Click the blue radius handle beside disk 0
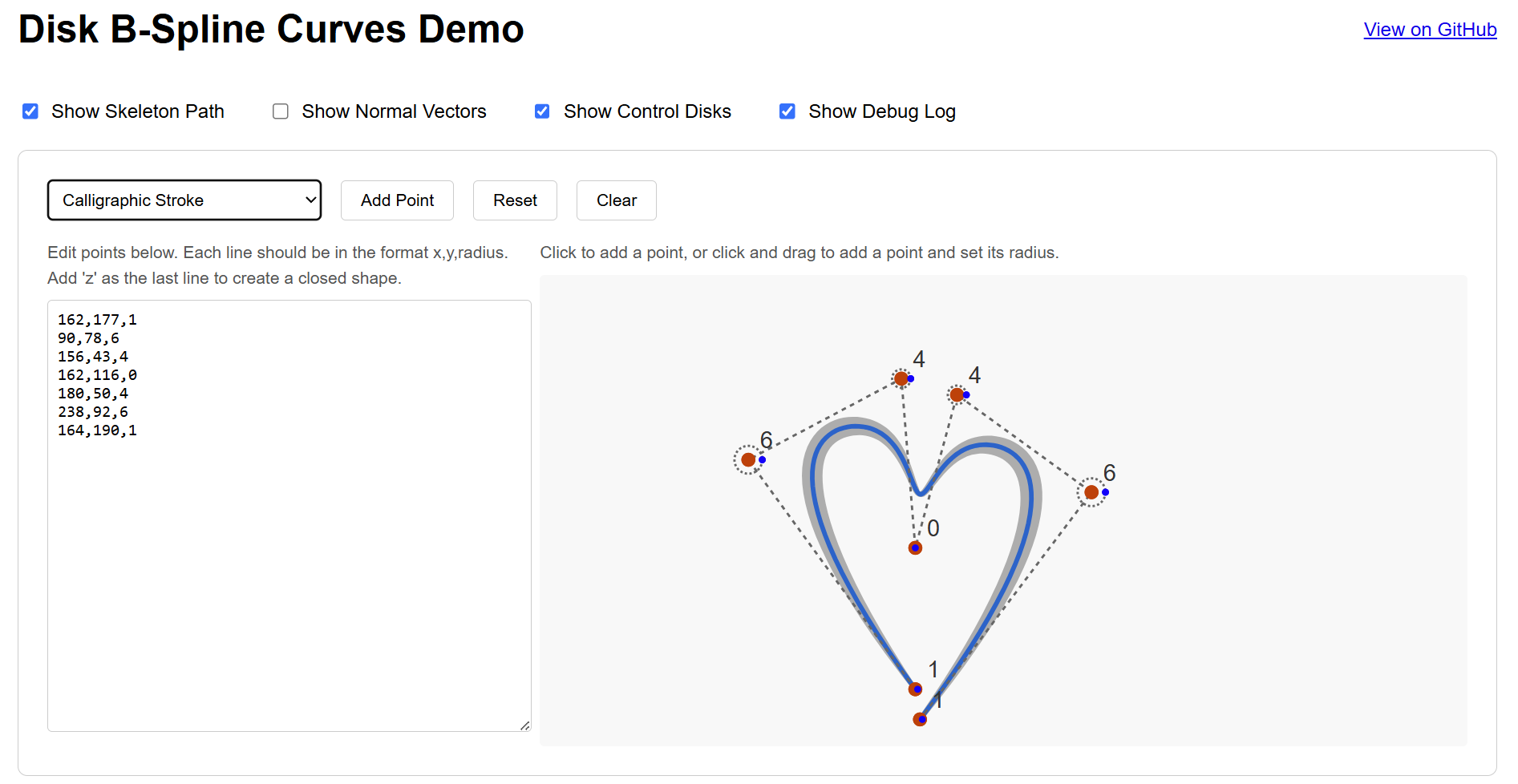Screen dimensions: 1518x784 915,548
